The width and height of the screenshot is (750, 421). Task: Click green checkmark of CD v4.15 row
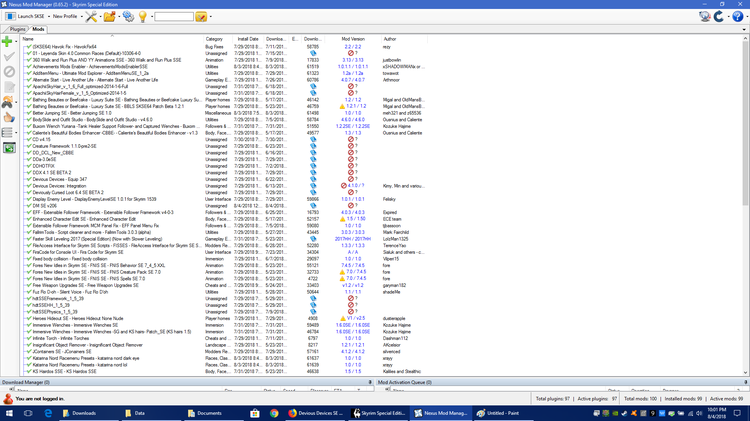point(29,139)
